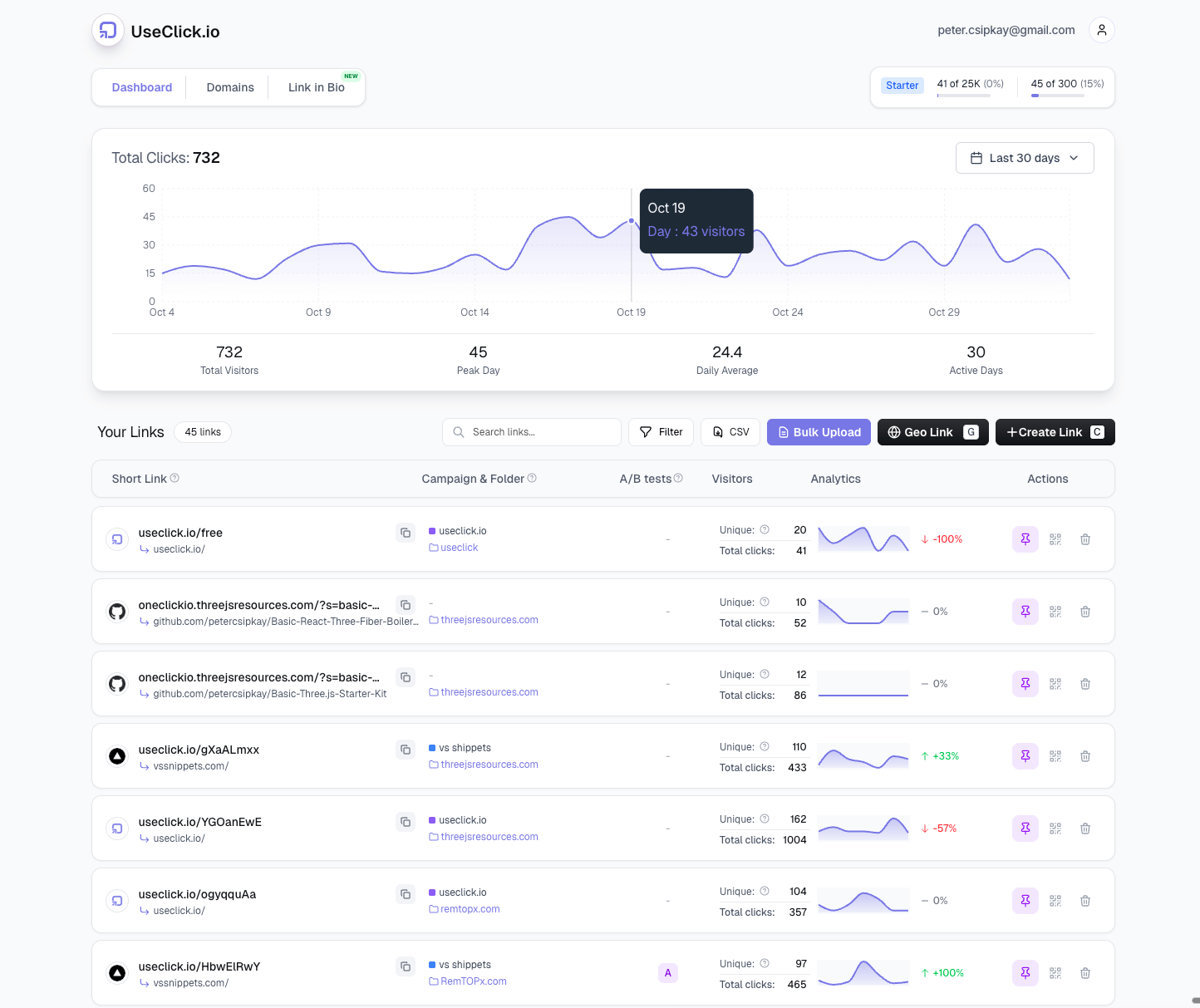
Task: Expand the Starter plan usage panel
Action: (902, 85)
